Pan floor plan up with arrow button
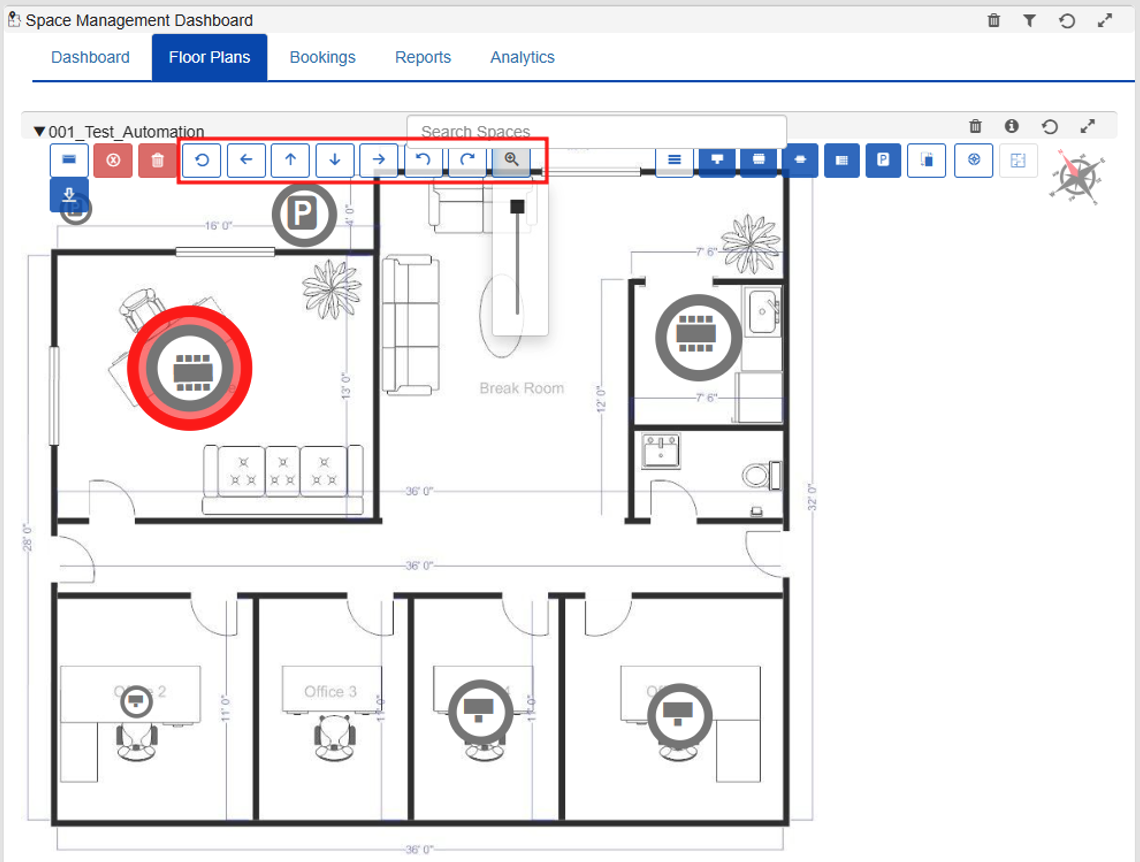 point(290,160)
